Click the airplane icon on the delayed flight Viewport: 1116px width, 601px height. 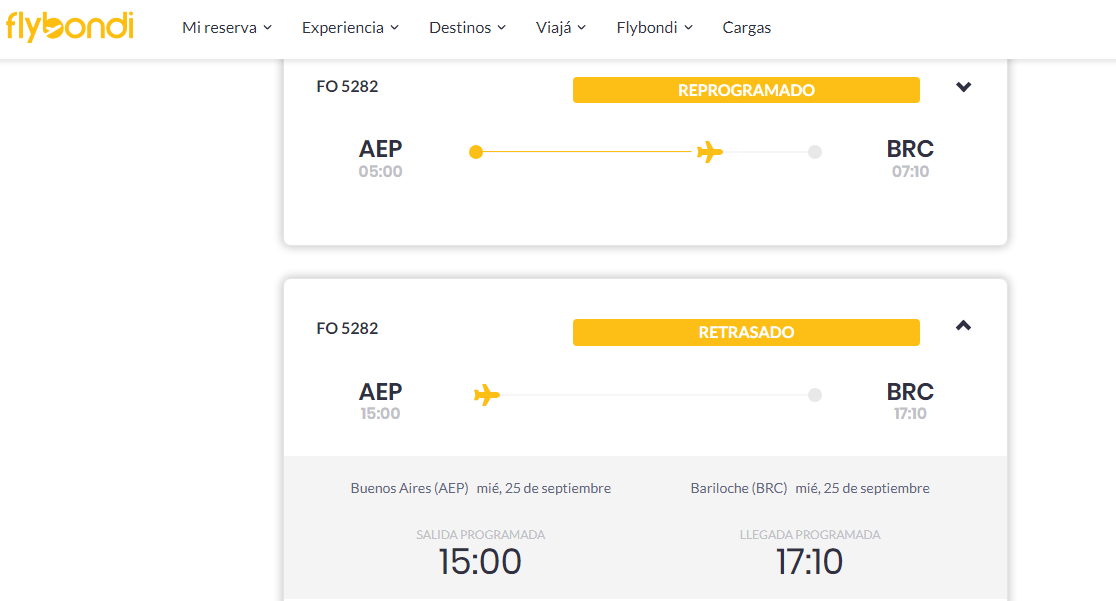[487, 395]
